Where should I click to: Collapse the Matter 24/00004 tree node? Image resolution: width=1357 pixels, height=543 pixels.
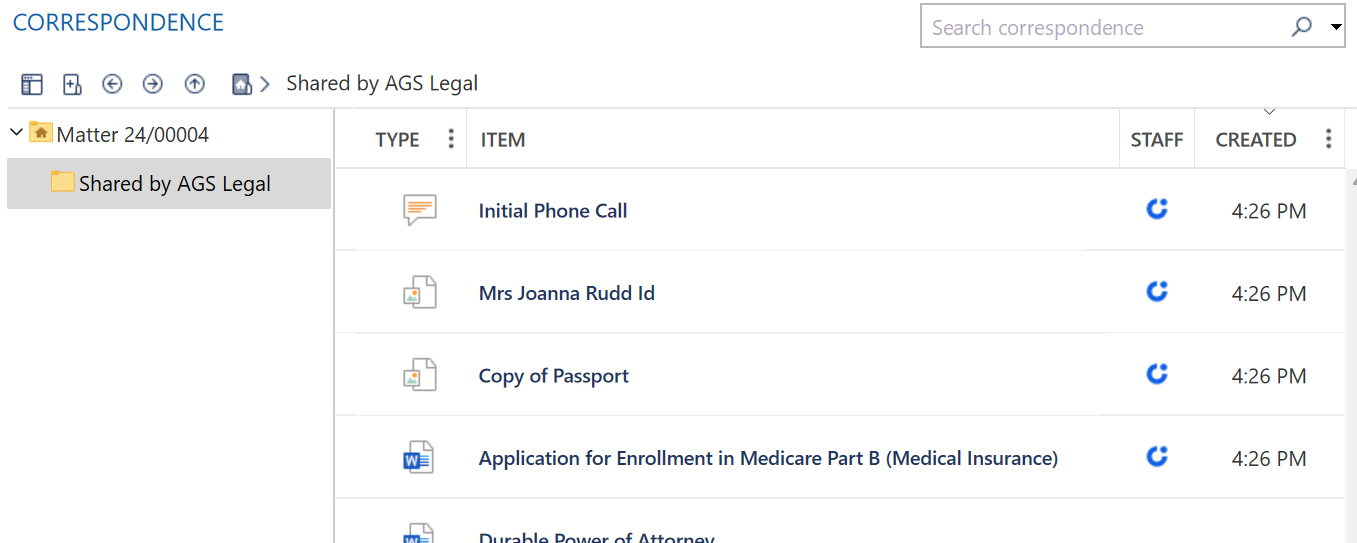[x=17, y=133]
